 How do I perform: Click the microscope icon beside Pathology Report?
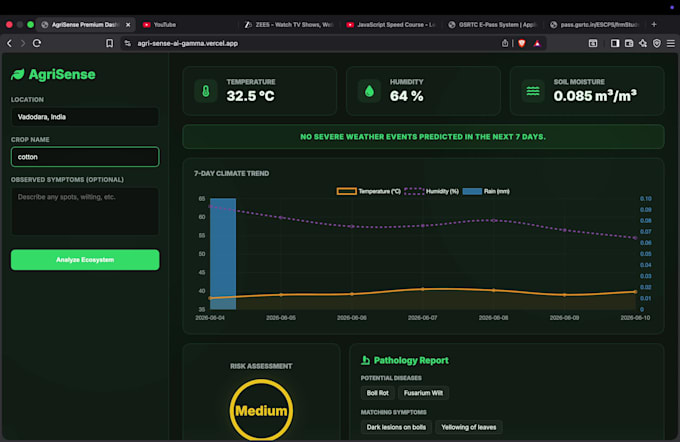tap(366, 360)
